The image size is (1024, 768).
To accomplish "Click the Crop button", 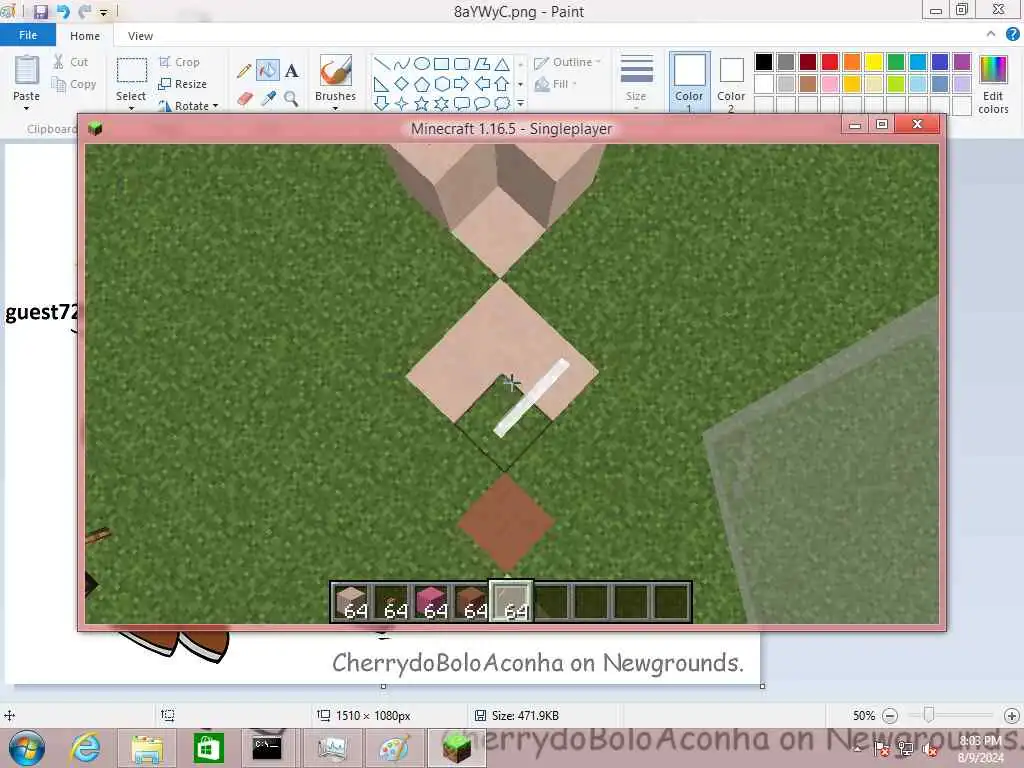I will [179, 62].
